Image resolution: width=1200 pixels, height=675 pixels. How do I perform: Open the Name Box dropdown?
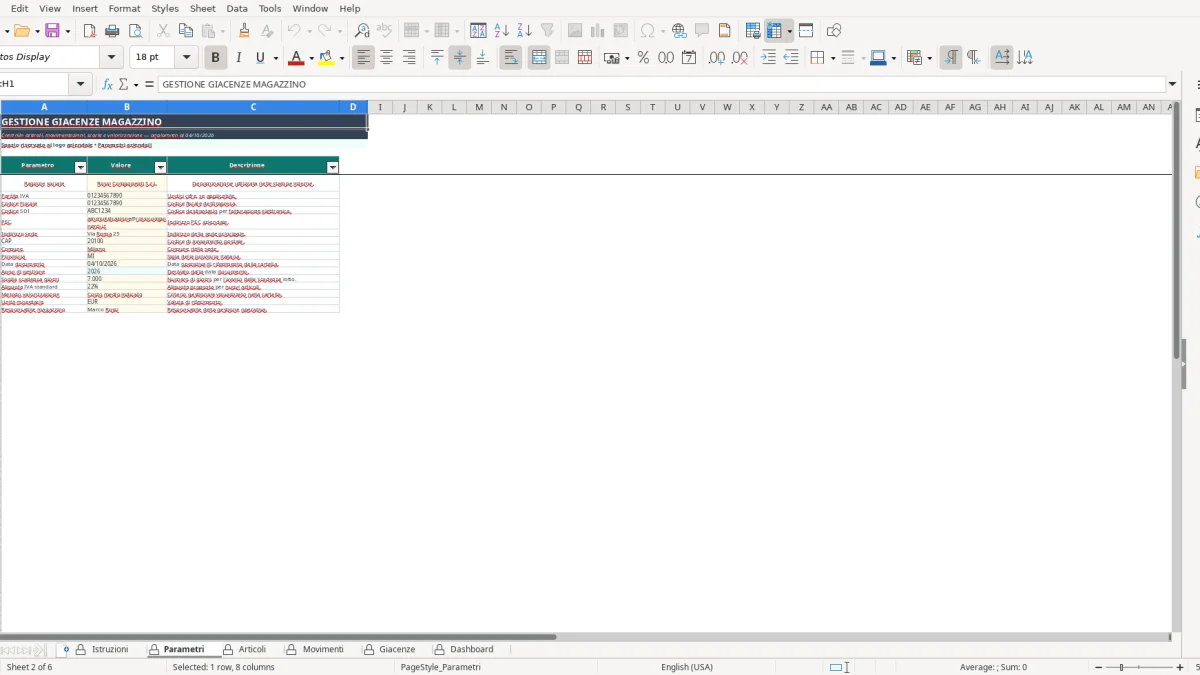(81, 85)
